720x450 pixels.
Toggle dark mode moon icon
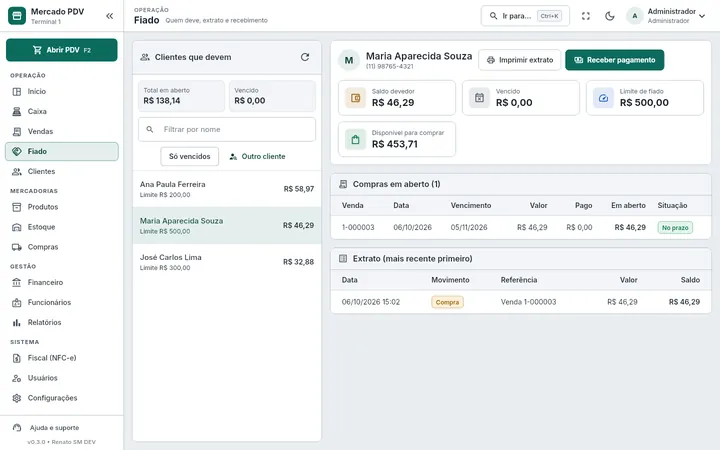[609, 16]
